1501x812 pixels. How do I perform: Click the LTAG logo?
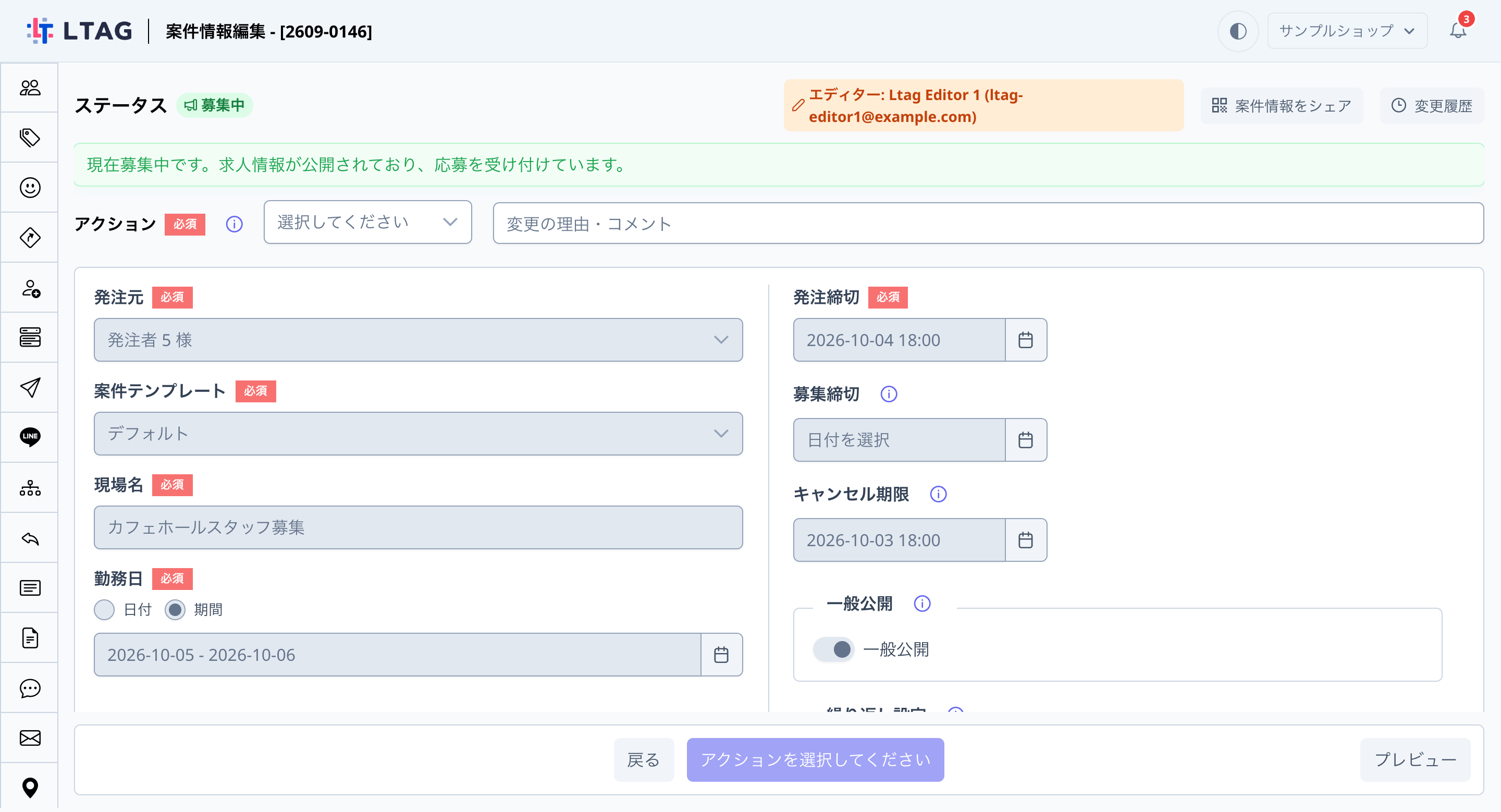(80, 31)
